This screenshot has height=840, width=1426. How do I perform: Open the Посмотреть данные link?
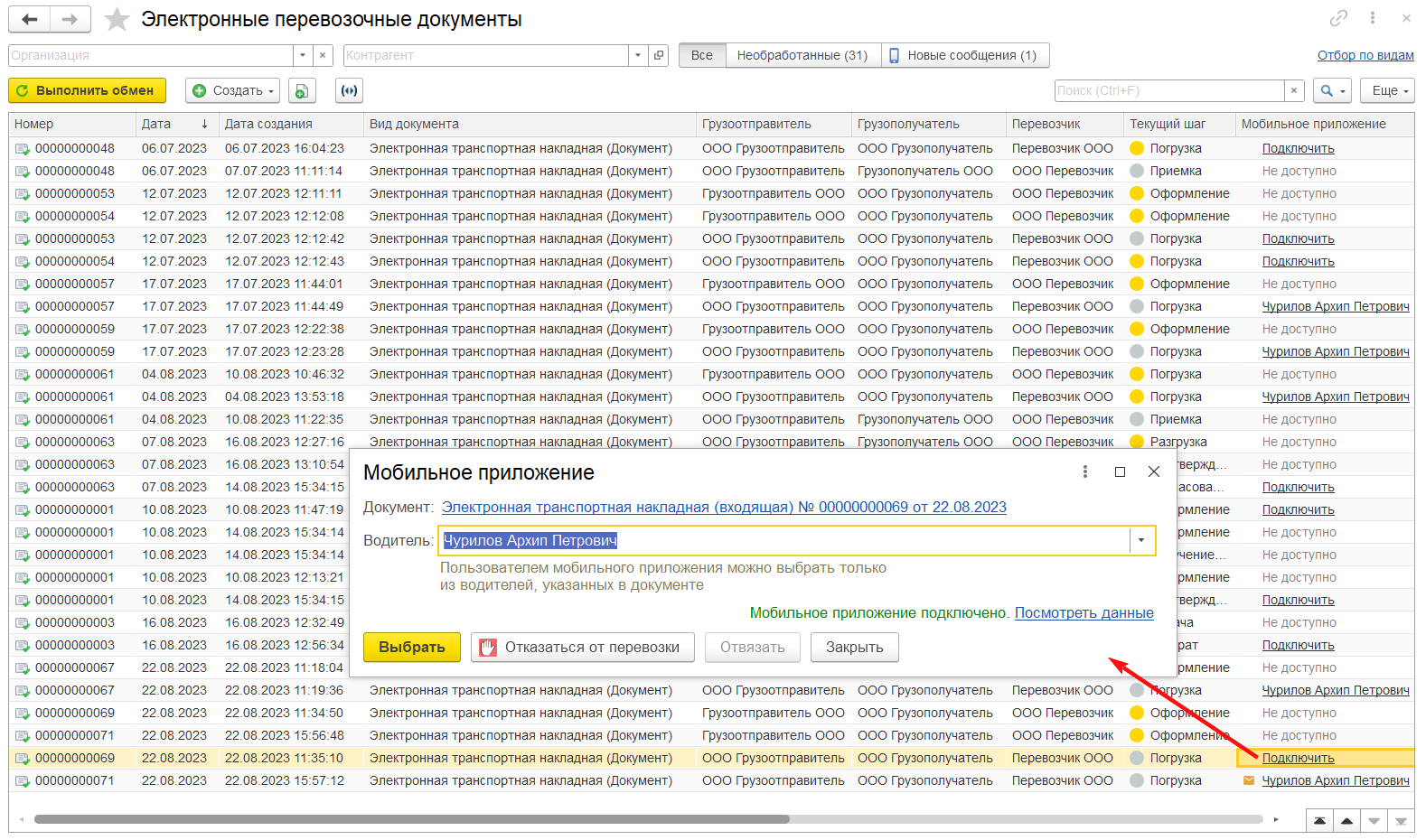click(1084, 612)
